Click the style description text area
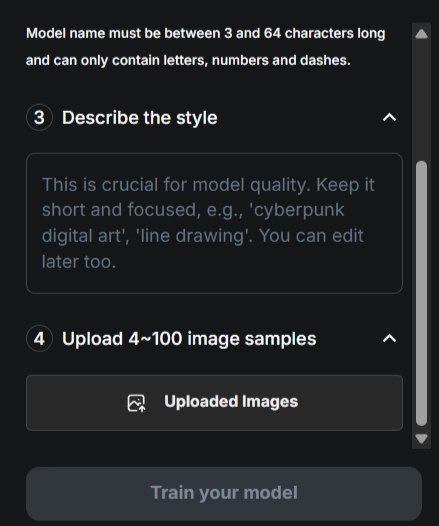The width and height of the screenshot is (439, 526). tap(214, 223)
